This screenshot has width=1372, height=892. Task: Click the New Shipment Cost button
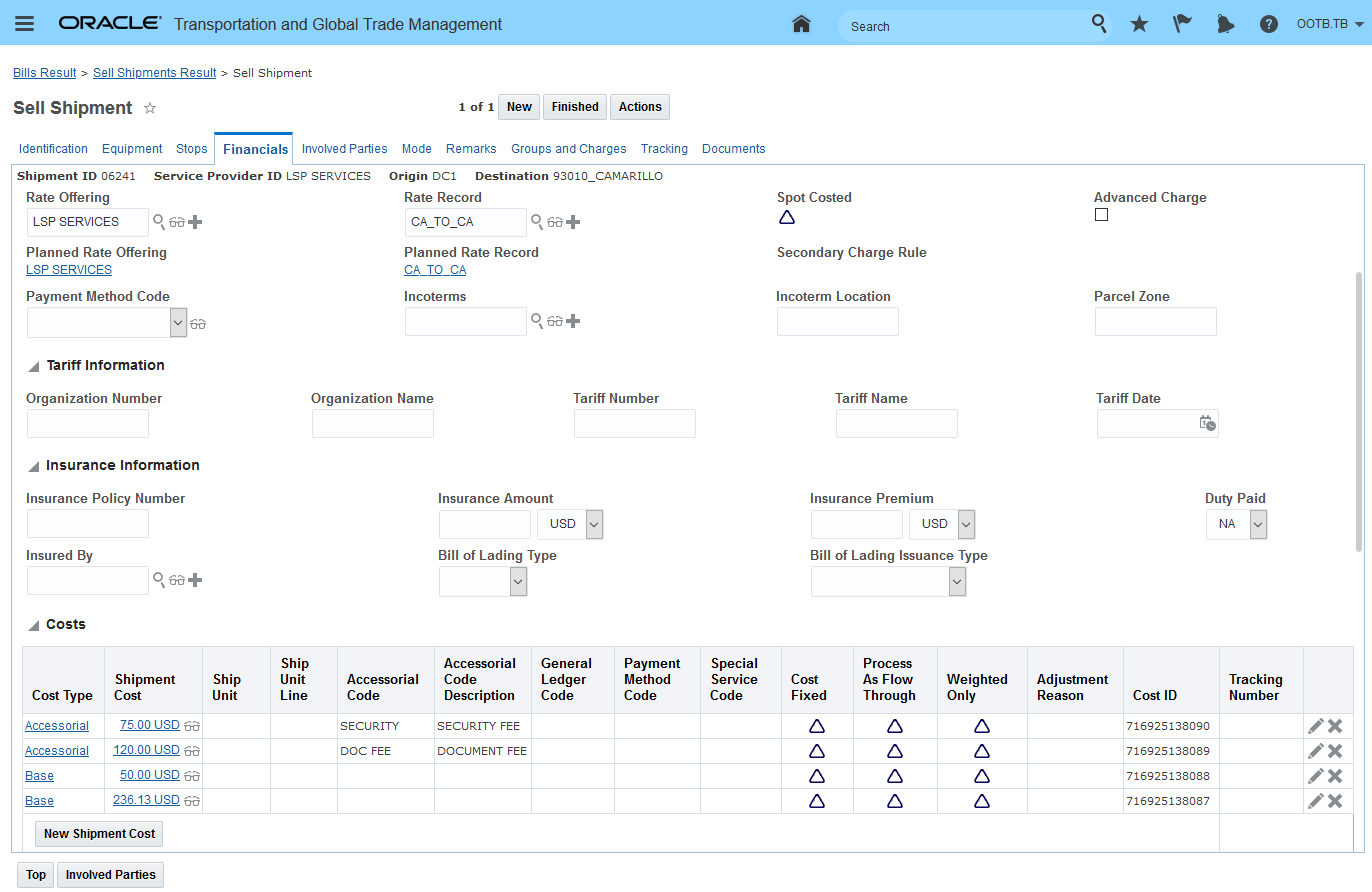(x=99, y=834)
